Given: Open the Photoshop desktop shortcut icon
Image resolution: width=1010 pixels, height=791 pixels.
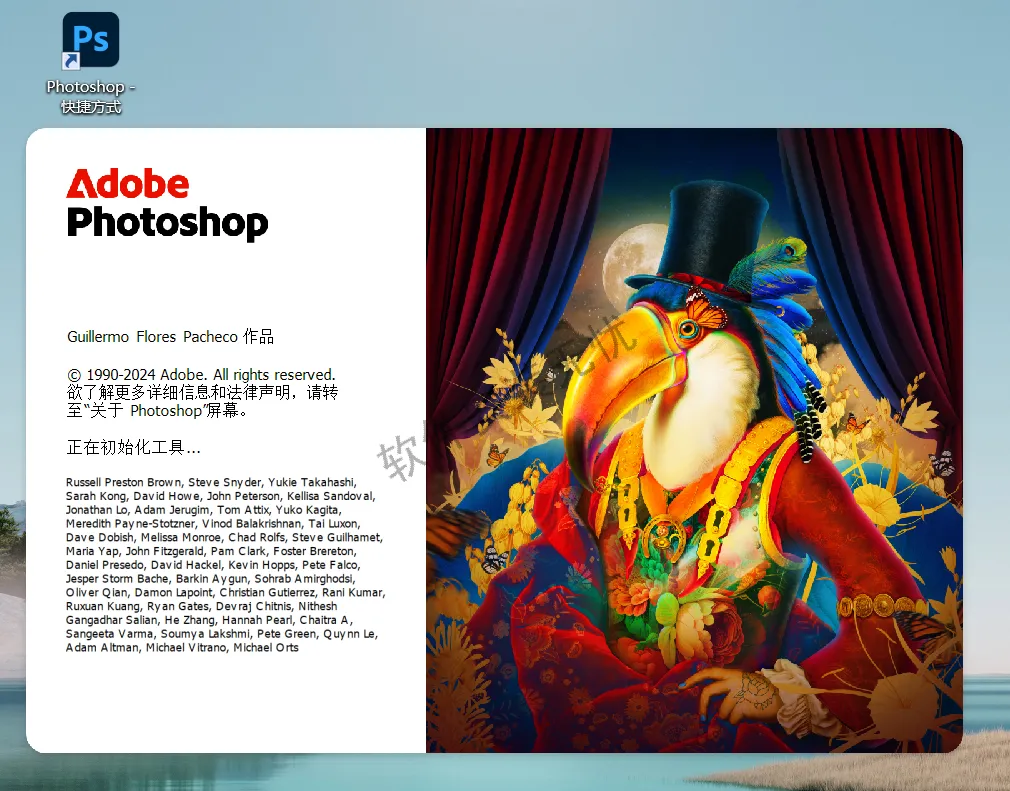Looking at the screenshot, I should [x=90, y=40].
